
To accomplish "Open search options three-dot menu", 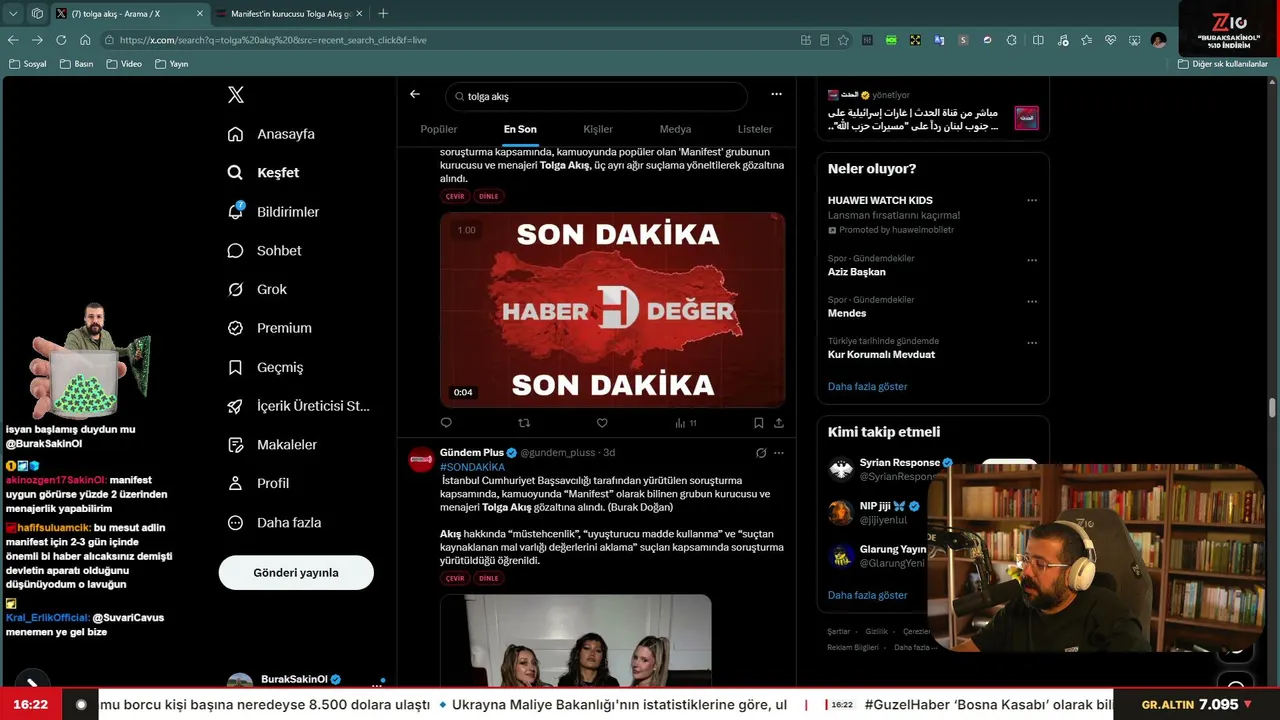I will pos(776,94).
